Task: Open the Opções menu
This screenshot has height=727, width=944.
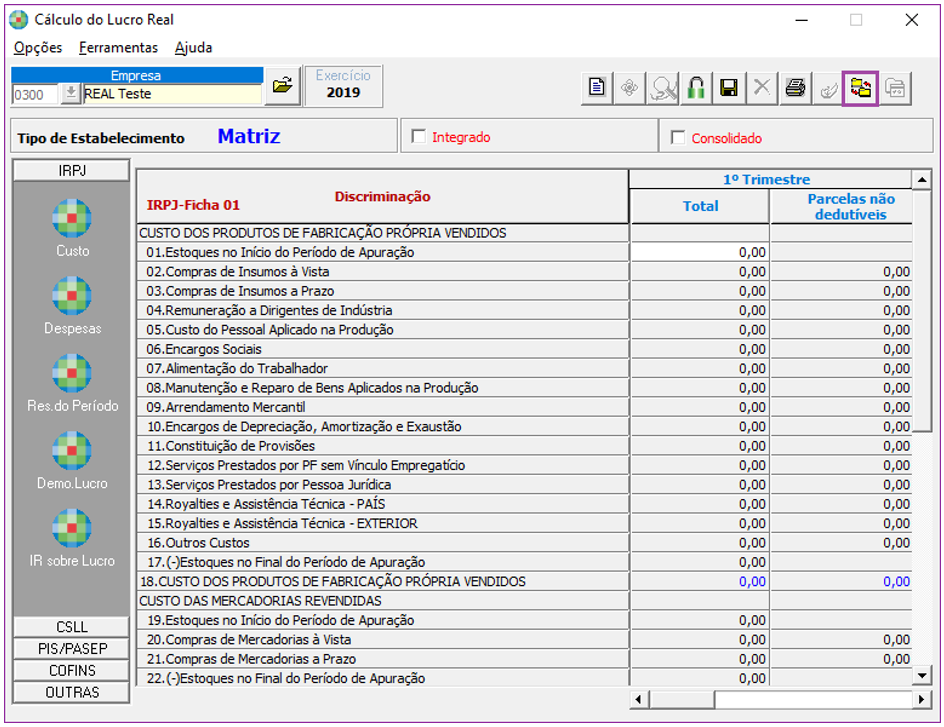Action: click(38, 47)
